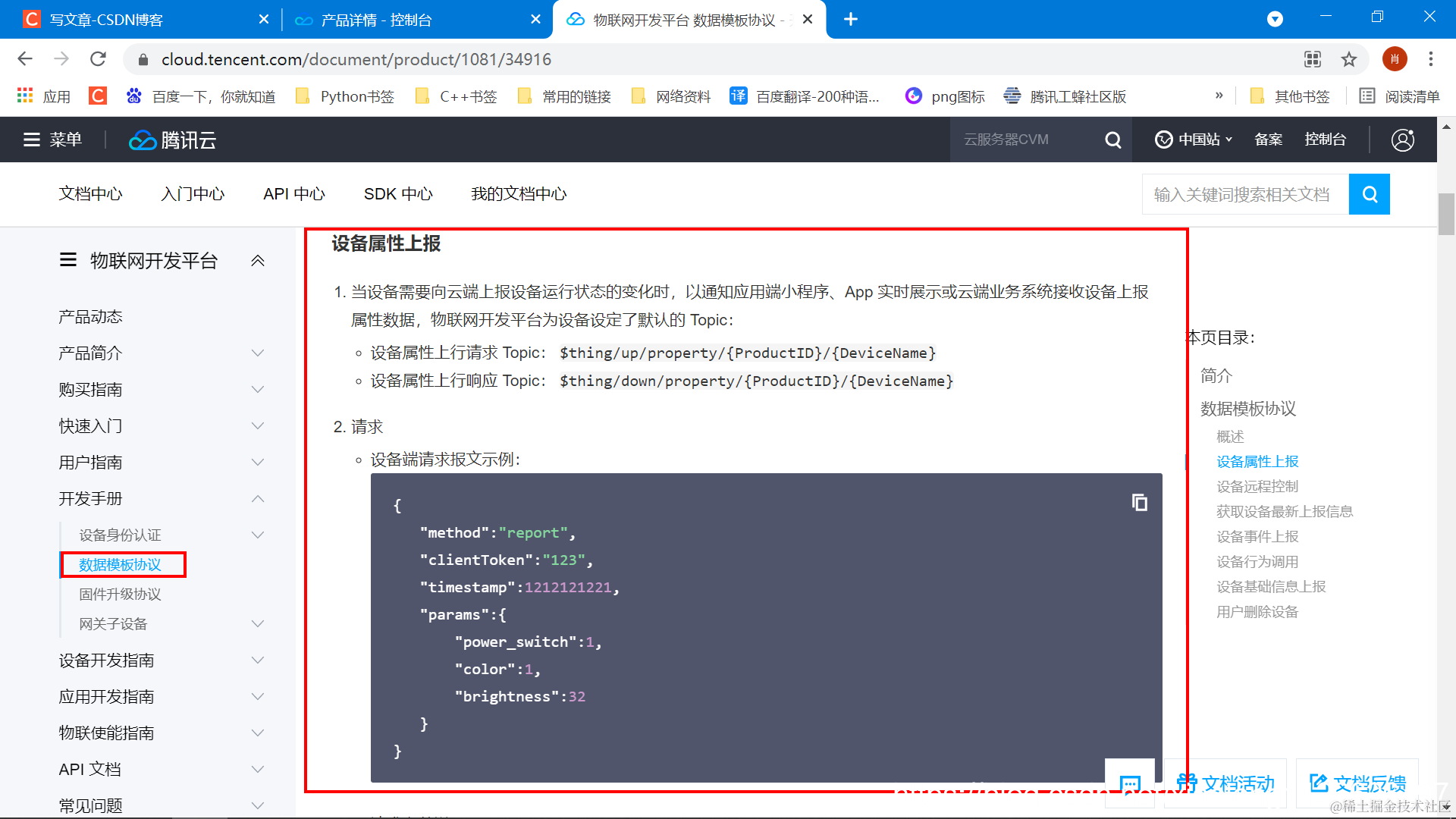Close the 写文章-CSDN博客 tab
This screenshot has height=819, width=1456.
click(x=264, y=19)
